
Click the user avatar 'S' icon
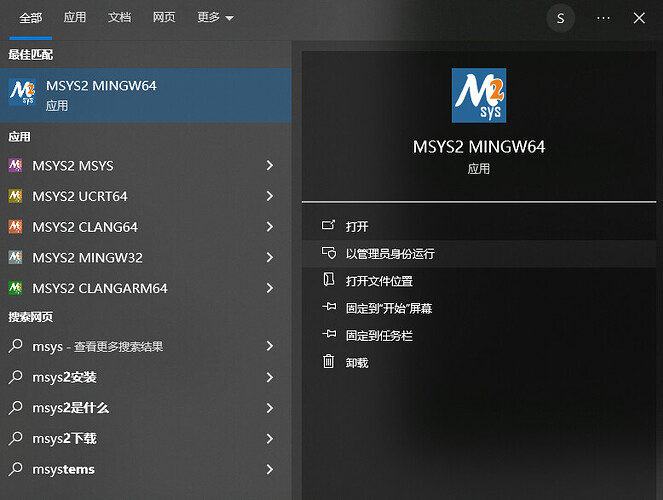click(x=561, y=18)
